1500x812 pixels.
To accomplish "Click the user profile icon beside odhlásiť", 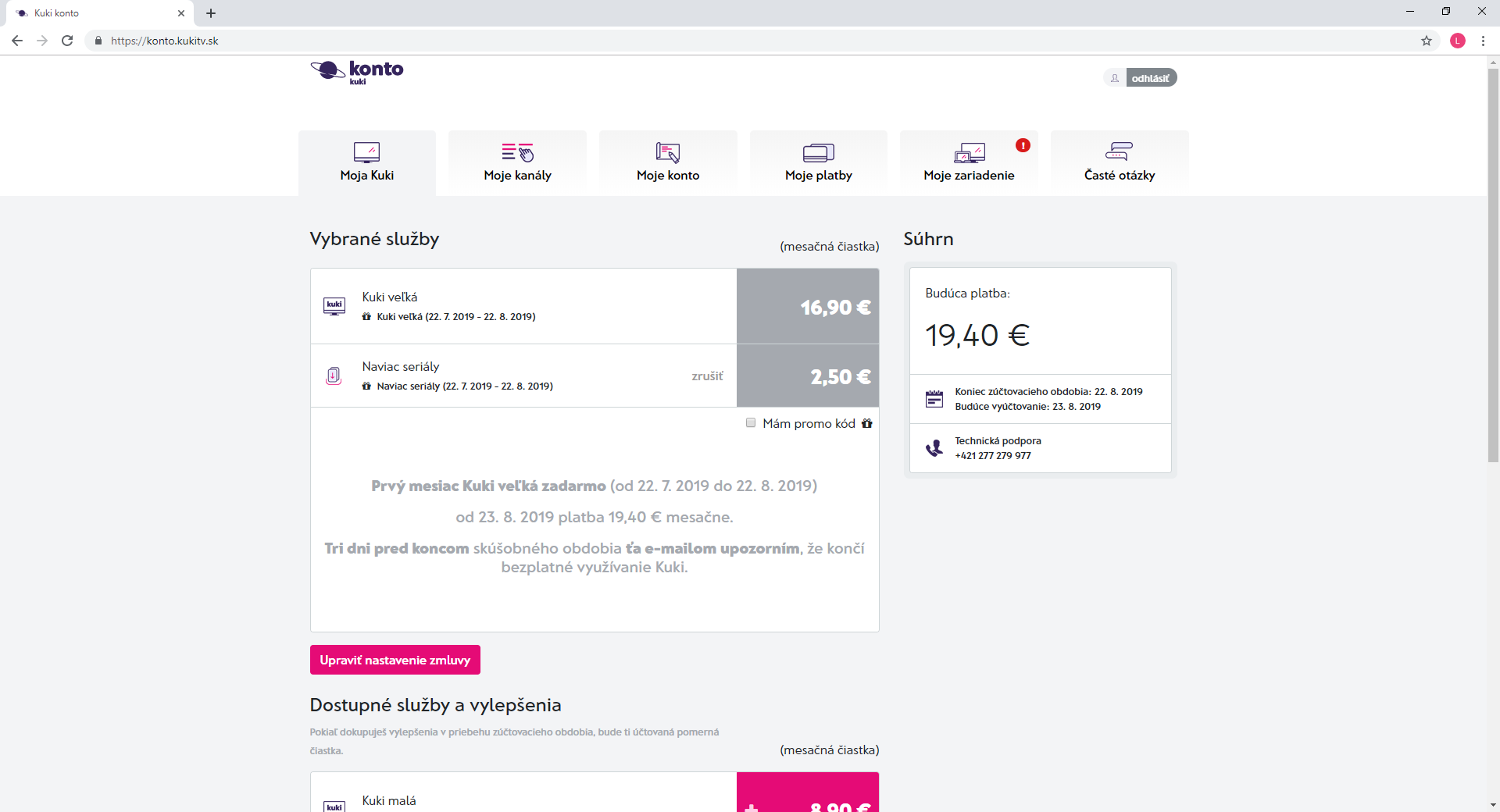I will tap(1115, 78).
